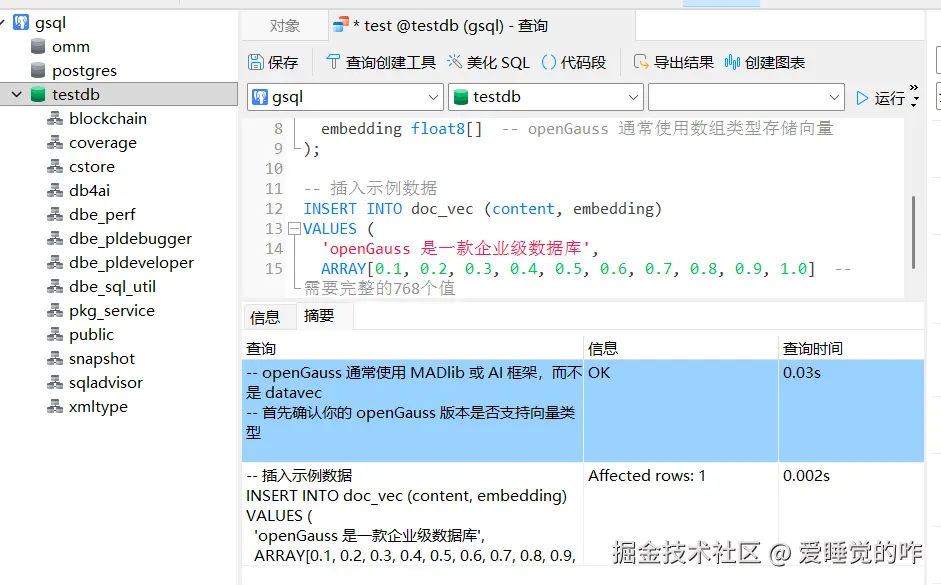941x585 pixels.
Task: Select the db4ai schema label
Action: coord(89,191)
